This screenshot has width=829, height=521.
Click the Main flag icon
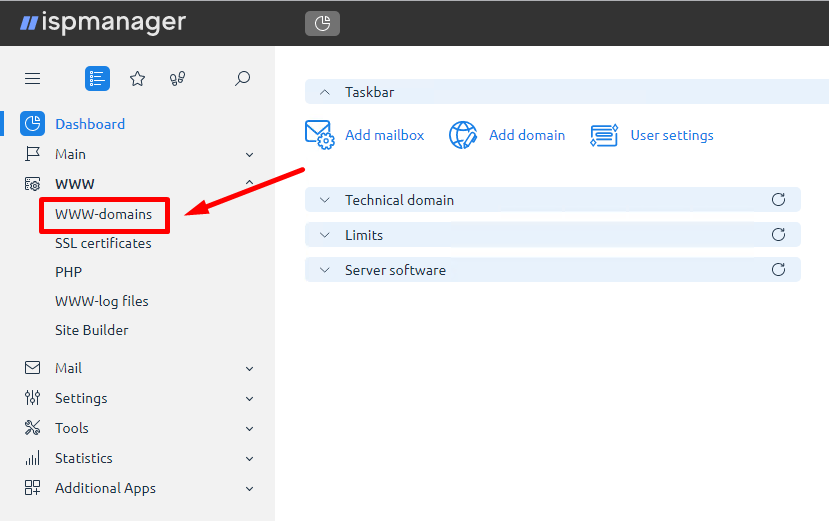pos(32,154)
